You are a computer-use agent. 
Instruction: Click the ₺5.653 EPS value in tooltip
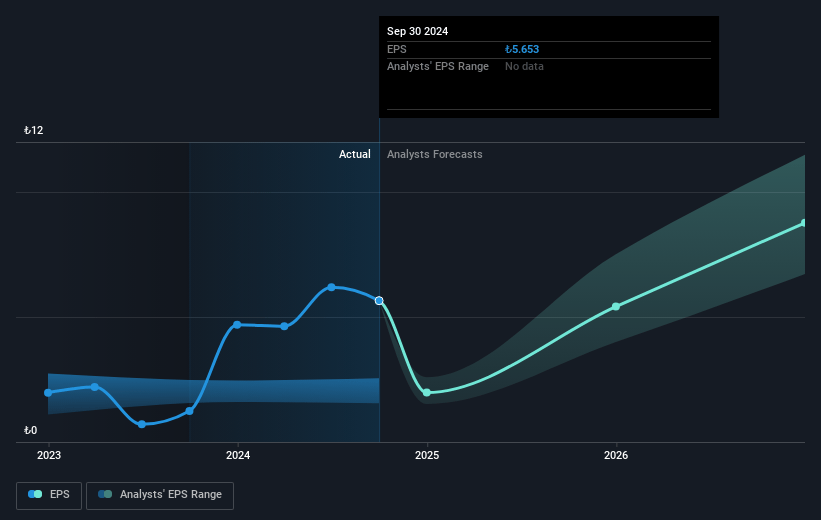pyautogui.click(x=522, y=49)
